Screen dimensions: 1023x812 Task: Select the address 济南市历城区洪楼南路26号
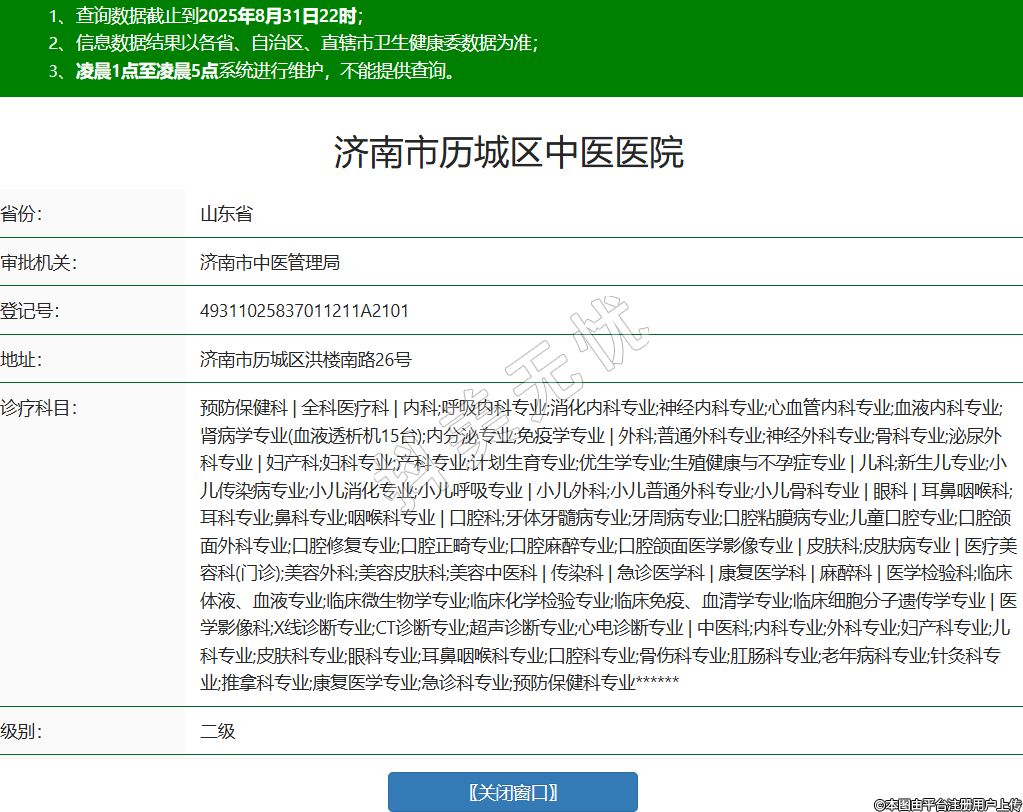click(305, 359)
